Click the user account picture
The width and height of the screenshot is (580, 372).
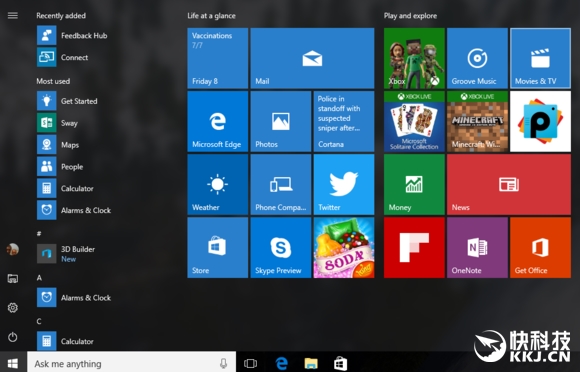pos(13,249)
